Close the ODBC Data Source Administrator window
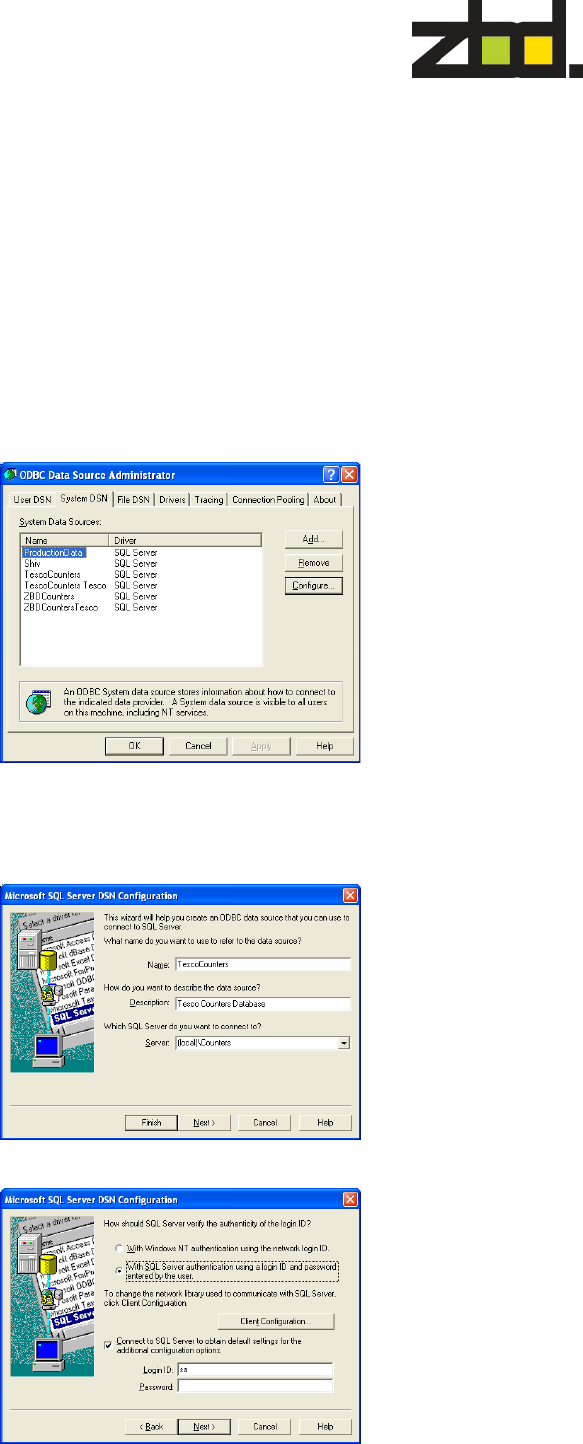 (349, 474)
